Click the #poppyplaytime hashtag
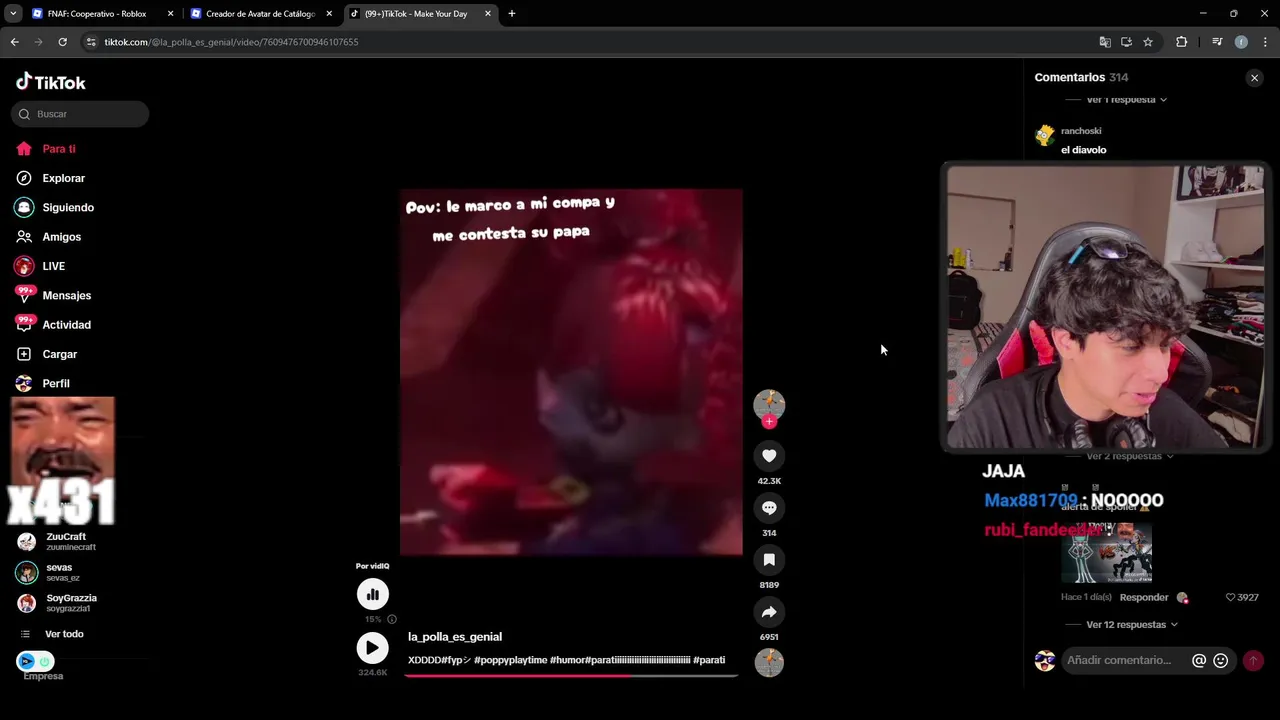1280x720 pixels. pos(510,660)
